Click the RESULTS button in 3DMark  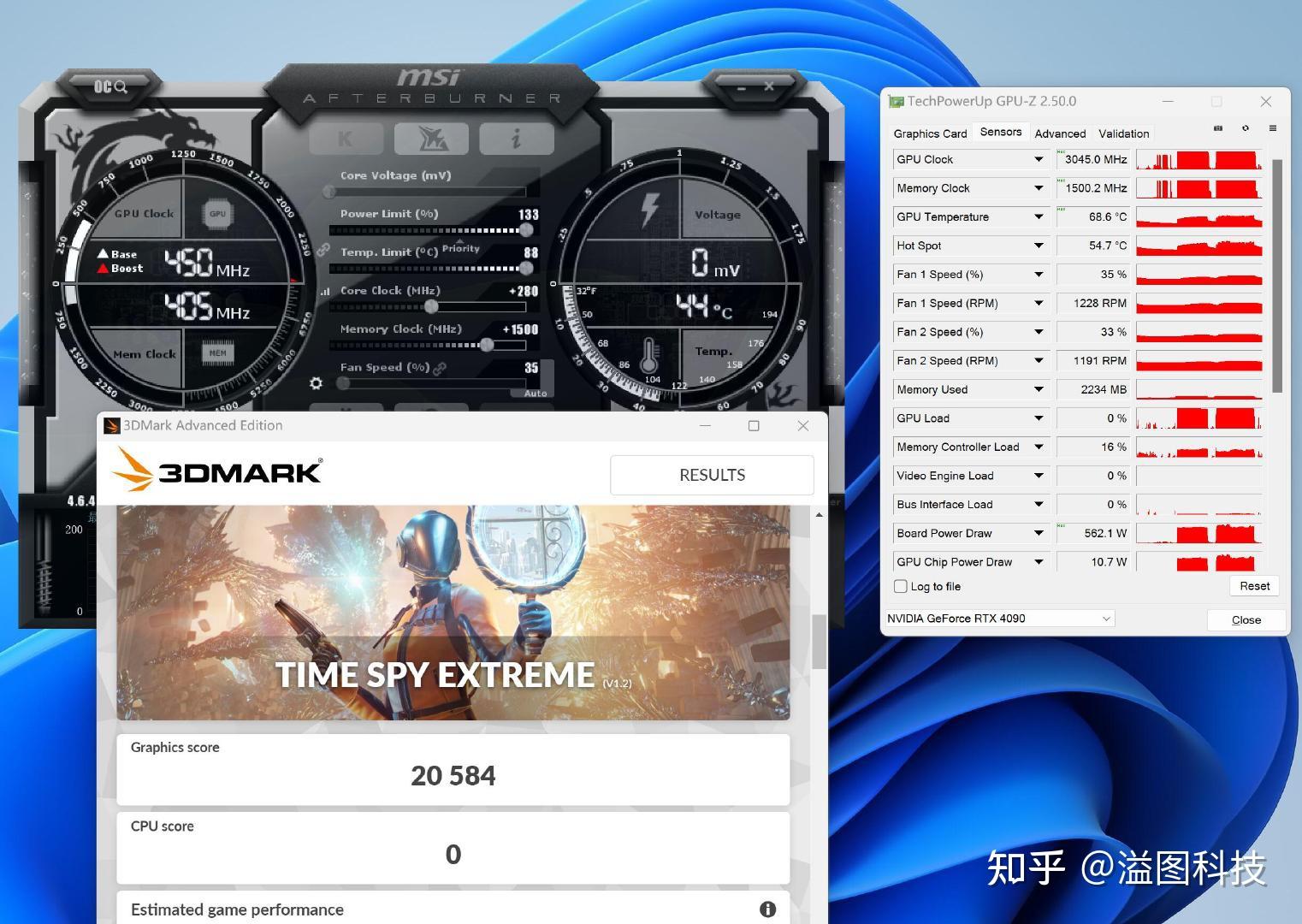point(712,475)
